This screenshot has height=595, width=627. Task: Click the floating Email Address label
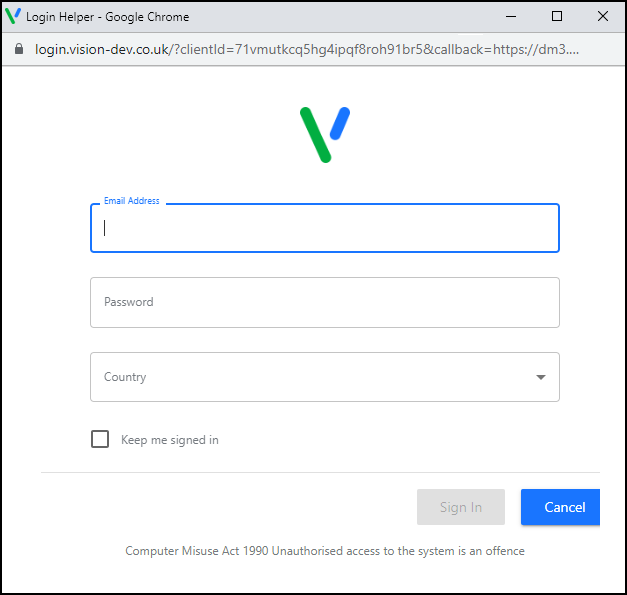(131, 201)
